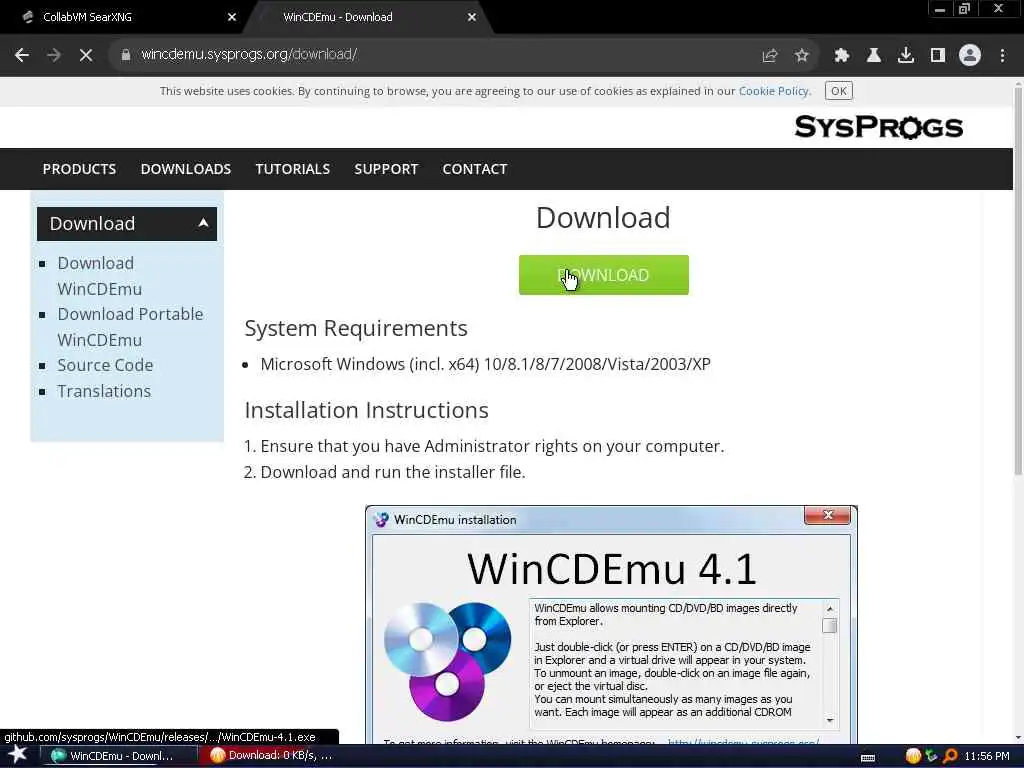
Task: Click the magnifier search tray icon
Action: (950, 756)
